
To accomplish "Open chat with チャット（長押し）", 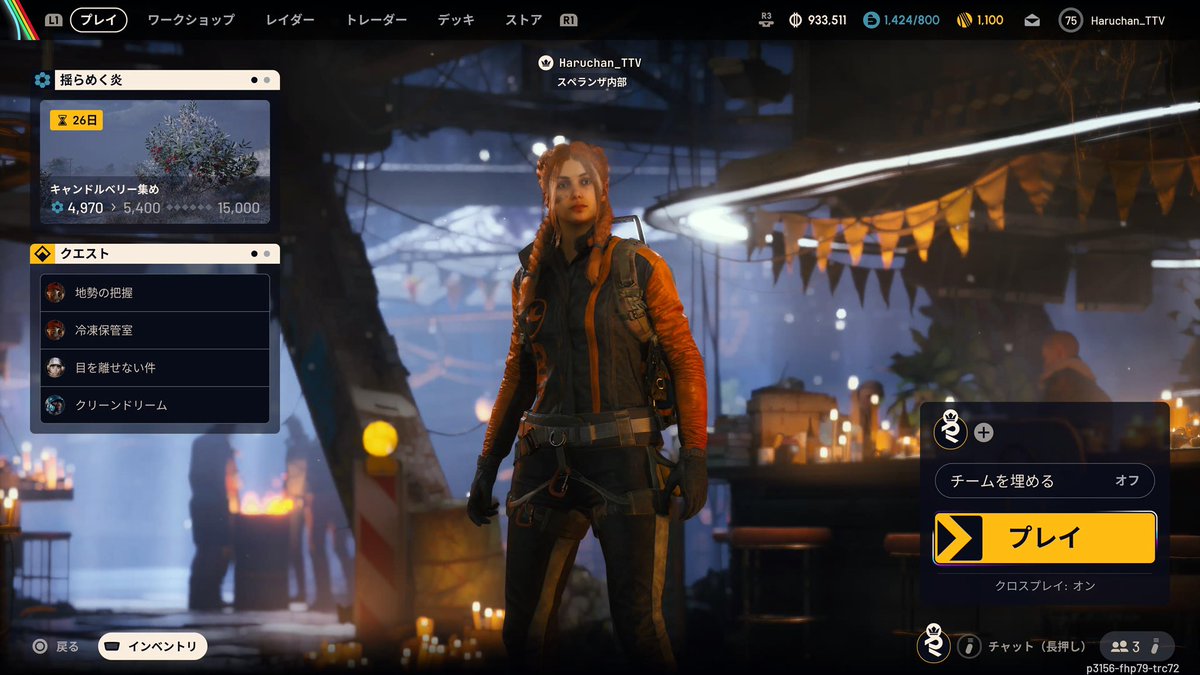I will click(1037, 647).
